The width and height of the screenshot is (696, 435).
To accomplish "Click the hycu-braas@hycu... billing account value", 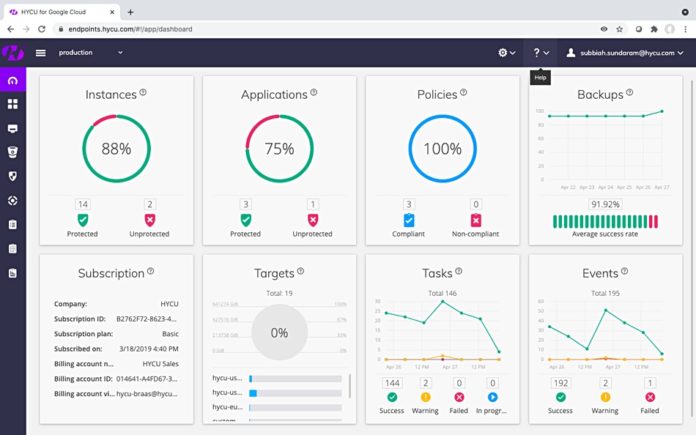I will [147, 394].
